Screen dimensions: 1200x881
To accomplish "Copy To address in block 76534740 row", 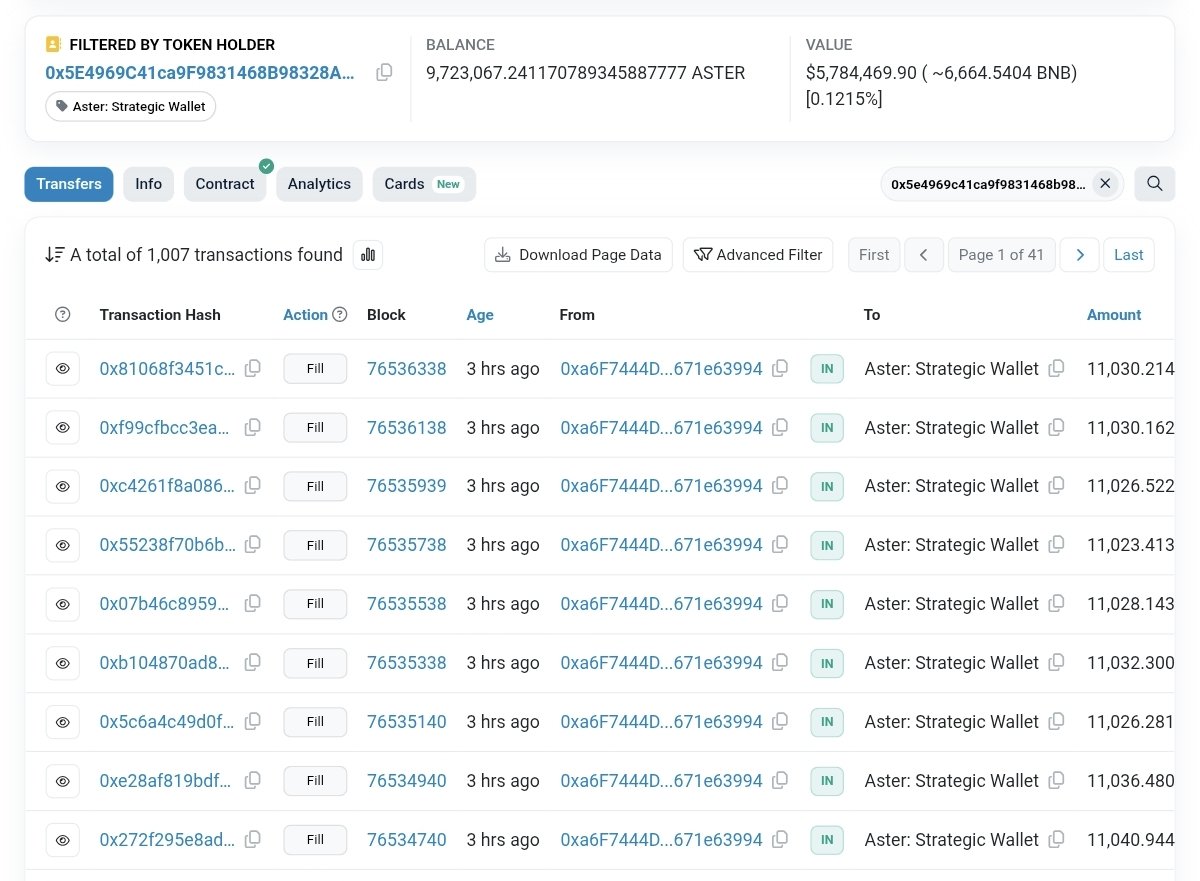I will 1056,839.
